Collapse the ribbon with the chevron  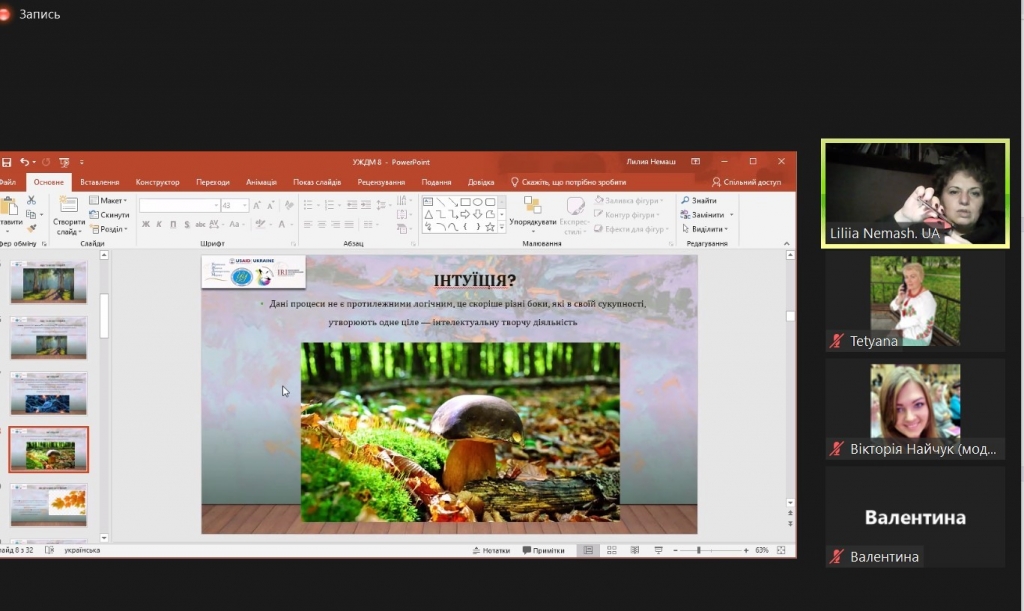pos(786,243)
